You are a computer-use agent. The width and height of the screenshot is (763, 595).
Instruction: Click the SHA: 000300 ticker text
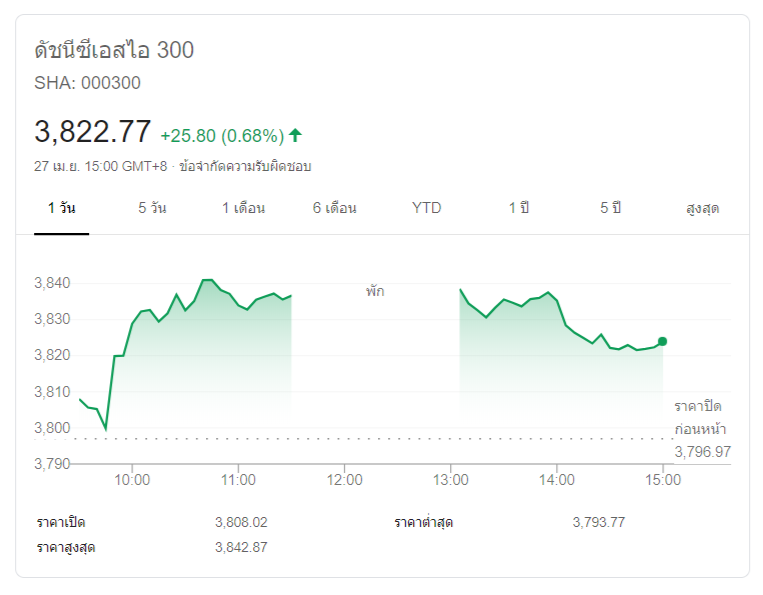click(x=87, y=83)
